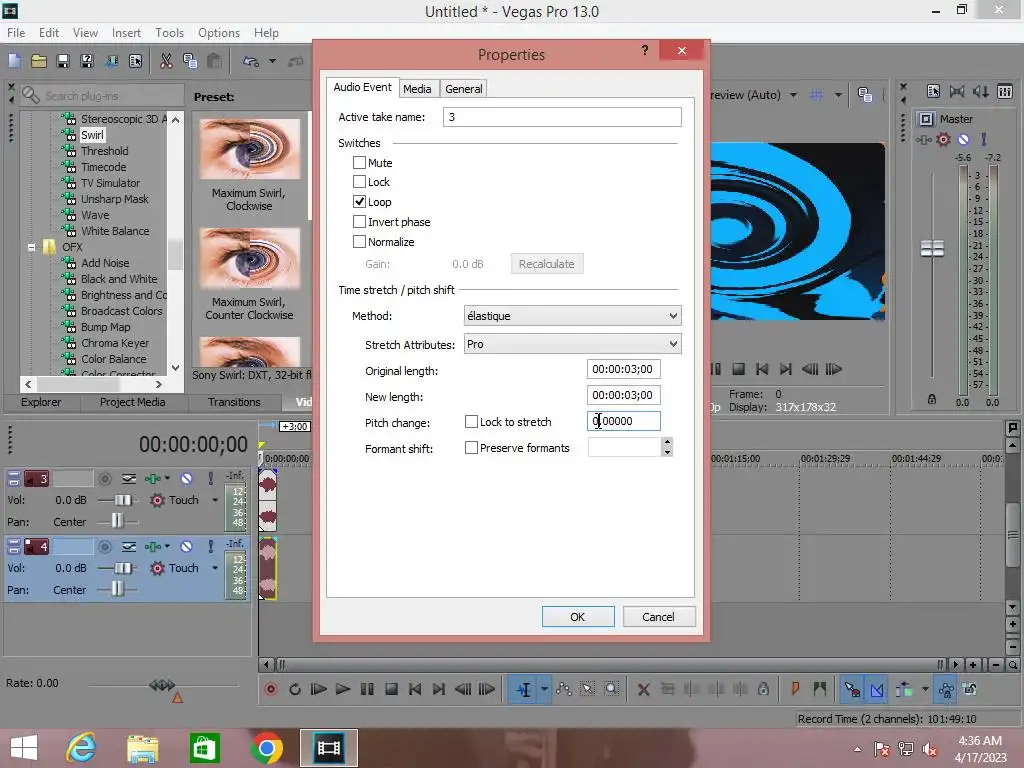This screenshot has width=1024, height=768.
Task: Enable the Normalize checkbox
Action: tap(359, 242)
